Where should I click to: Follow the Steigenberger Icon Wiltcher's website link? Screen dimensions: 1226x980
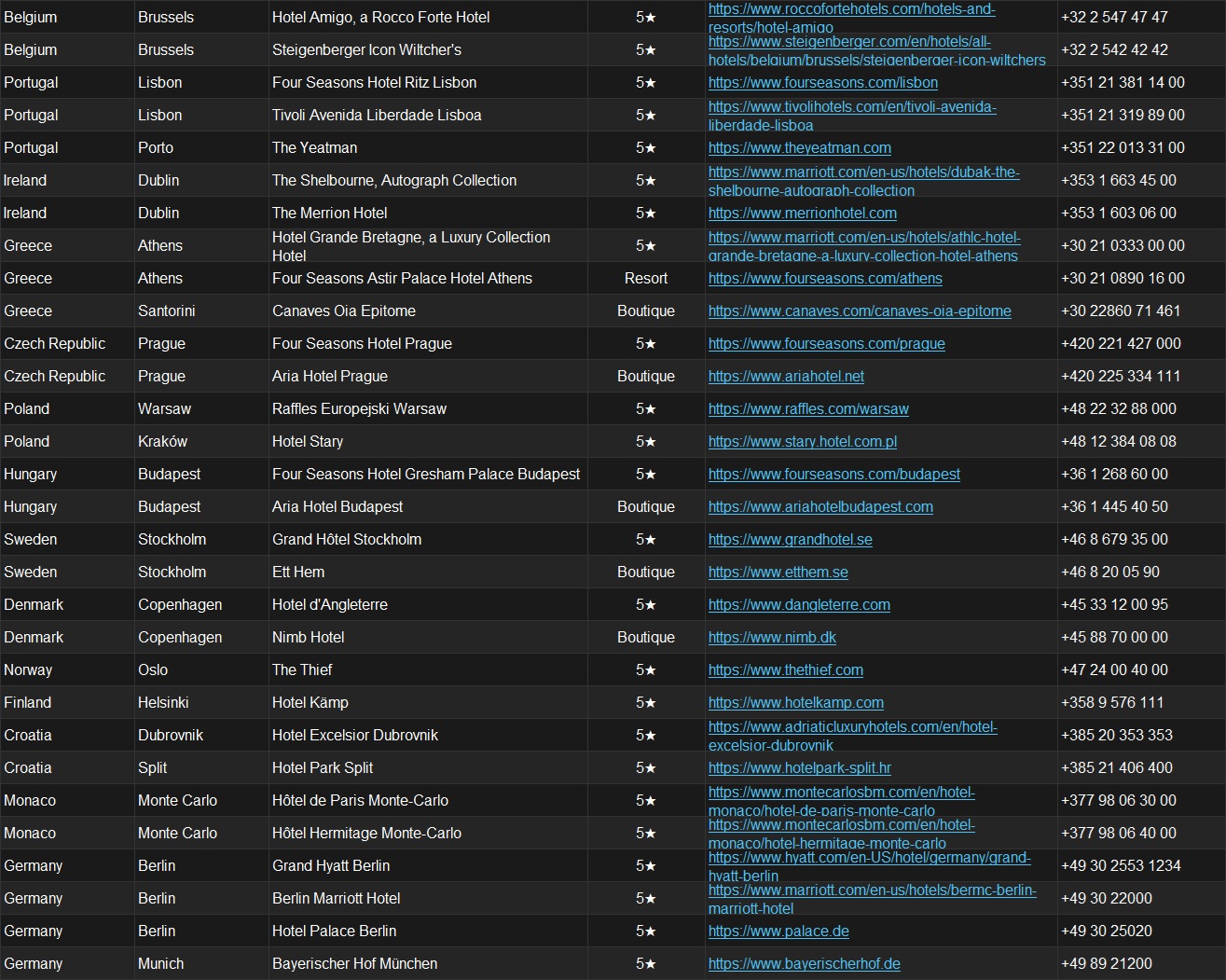[x=877, y=50]
